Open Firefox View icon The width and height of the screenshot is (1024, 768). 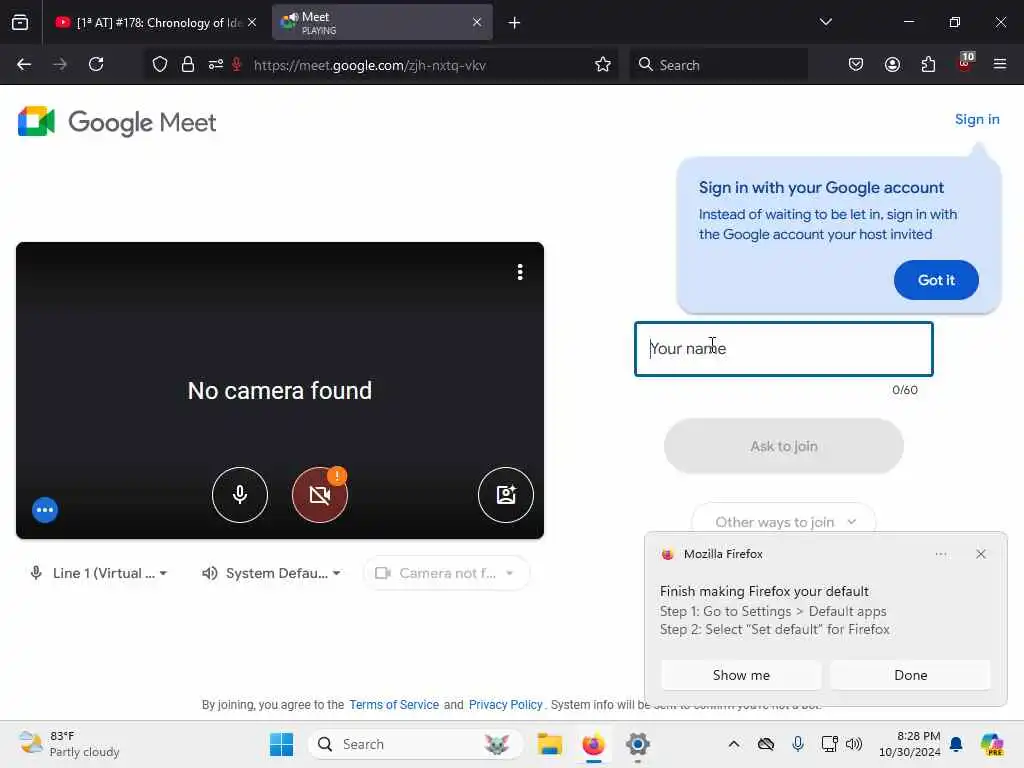click(x=20, y=23)
